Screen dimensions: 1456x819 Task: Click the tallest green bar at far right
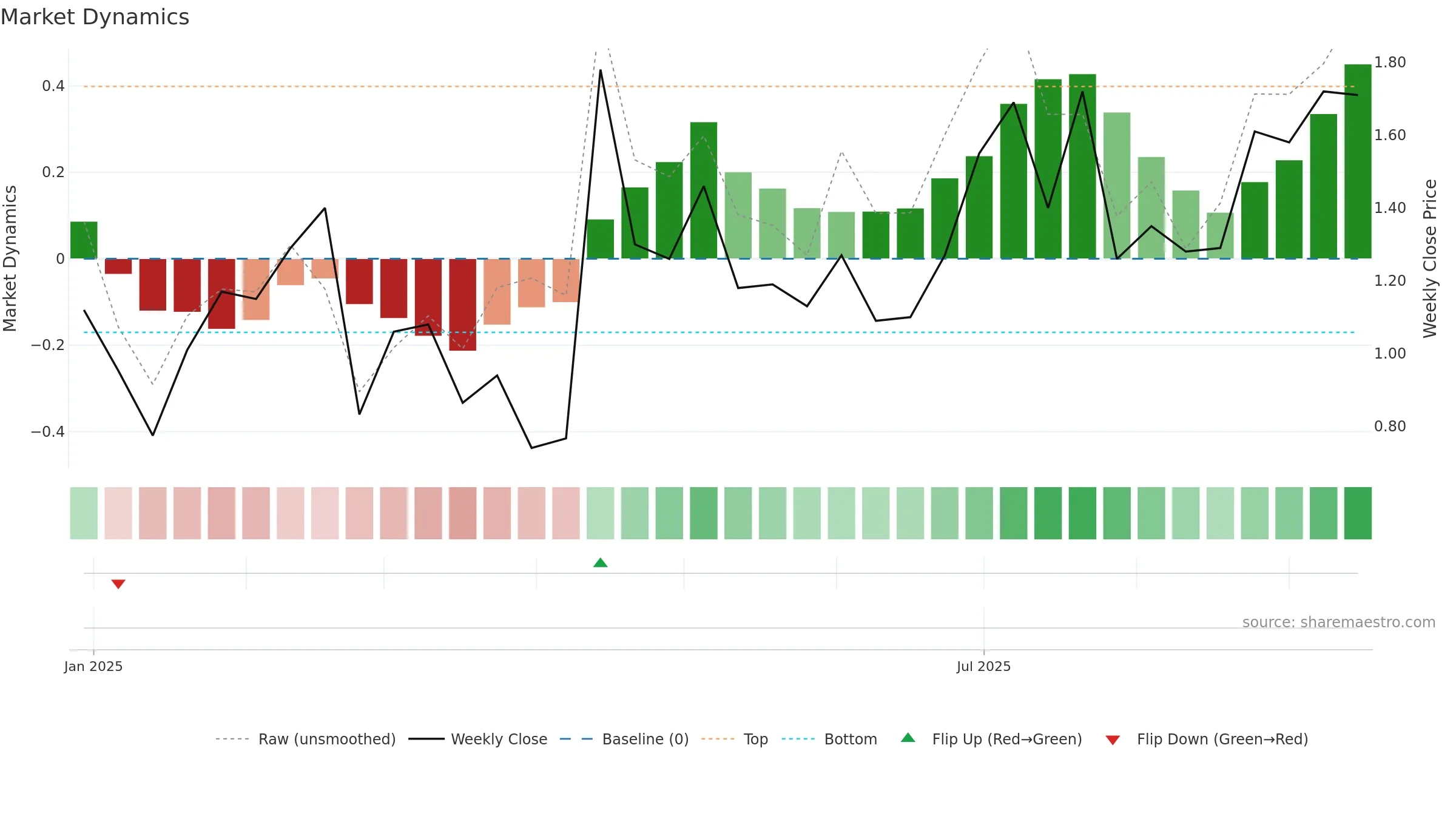click(1358, 161)
